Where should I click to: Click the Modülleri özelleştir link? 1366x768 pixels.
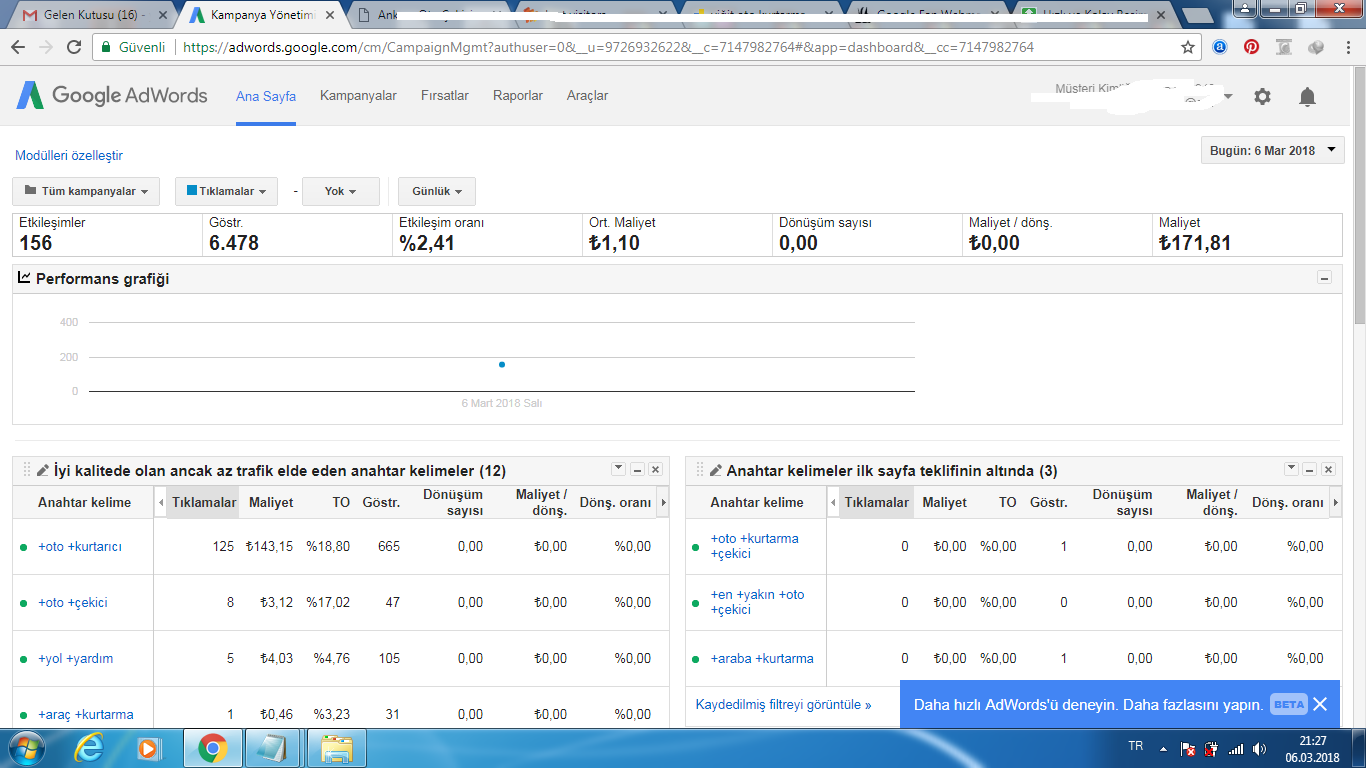pyautogui.click(x=69, y=156)
